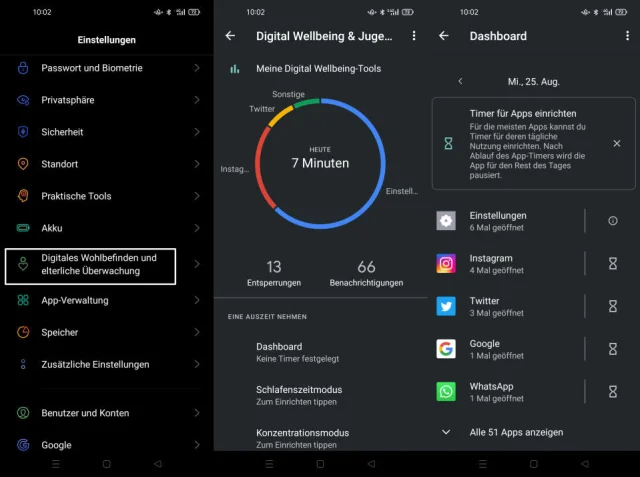Tap the WhatsApp app icon in Dashboard
This screenshot has height=477, width=640.
coord(446,392)
